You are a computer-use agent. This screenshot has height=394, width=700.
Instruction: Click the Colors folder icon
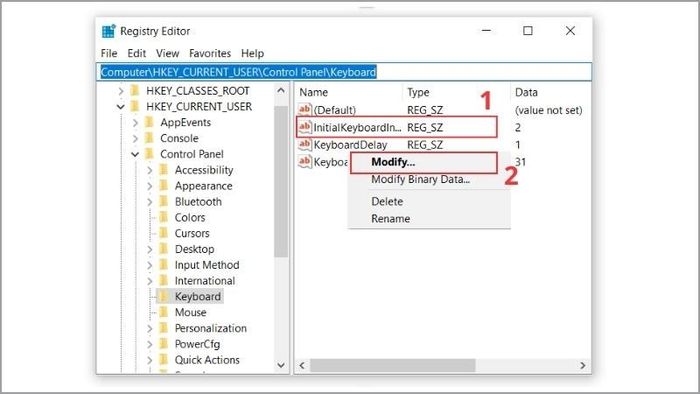point(164,217)
